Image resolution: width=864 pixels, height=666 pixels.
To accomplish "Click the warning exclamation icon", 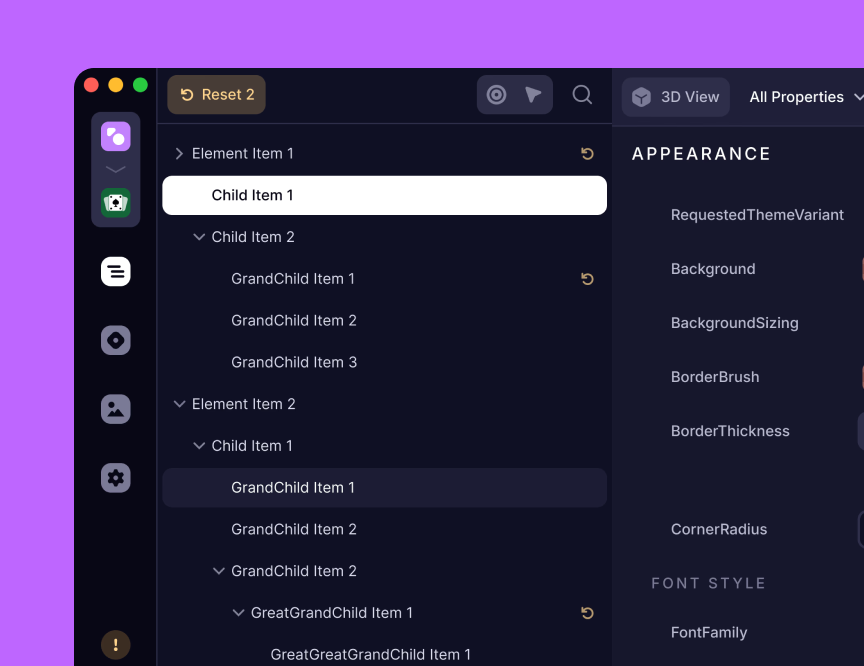I will 116,645.
